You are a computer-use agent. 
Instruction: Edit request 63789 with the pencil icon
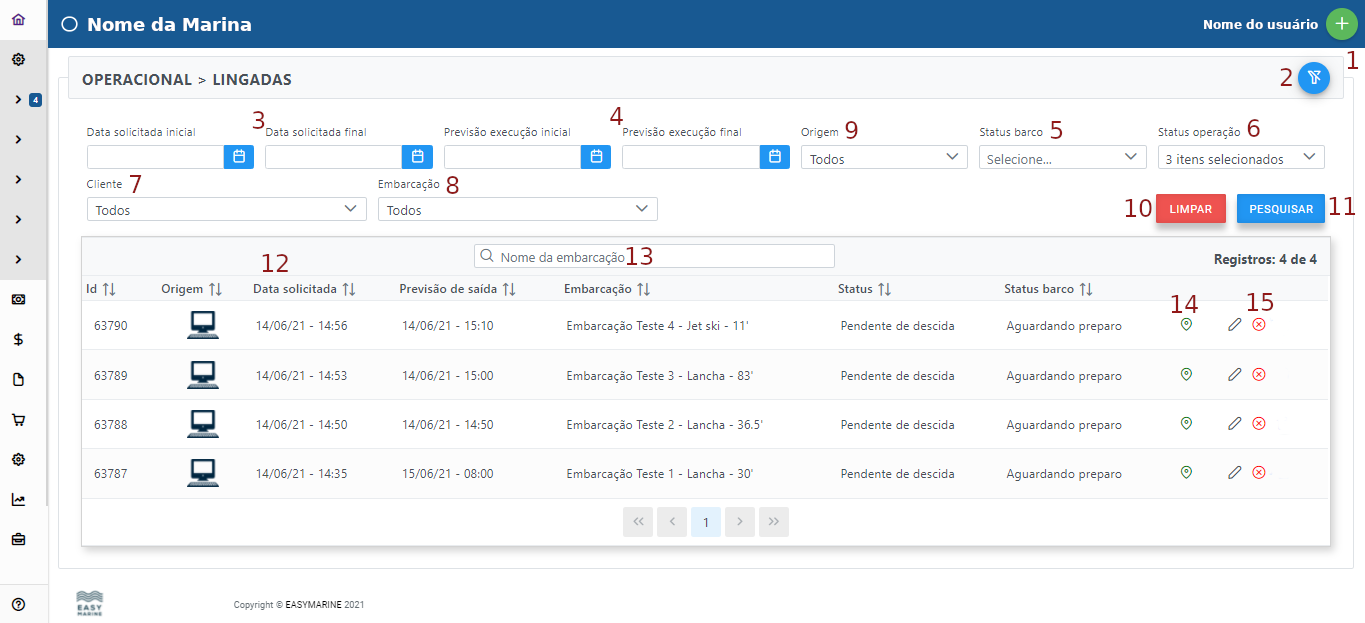click(x=1235, y=374)
